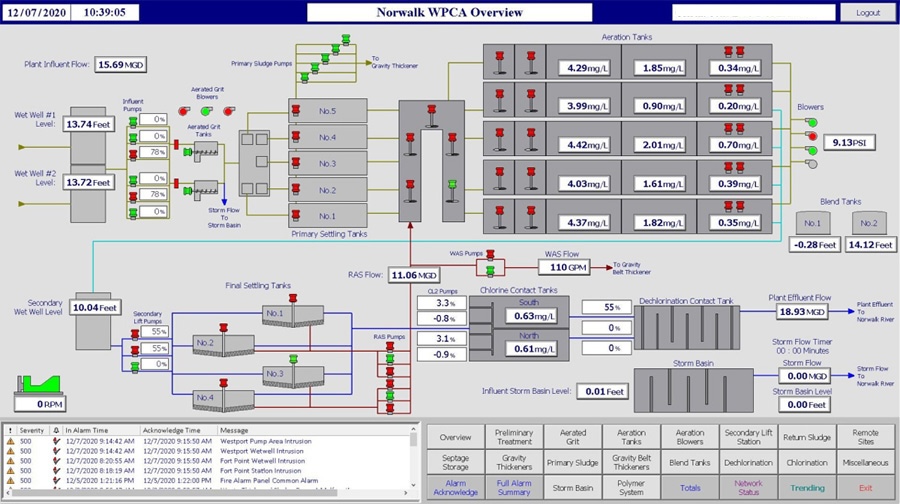Select the Primary Settling Tank No.5 valve icon

[296, 110]
